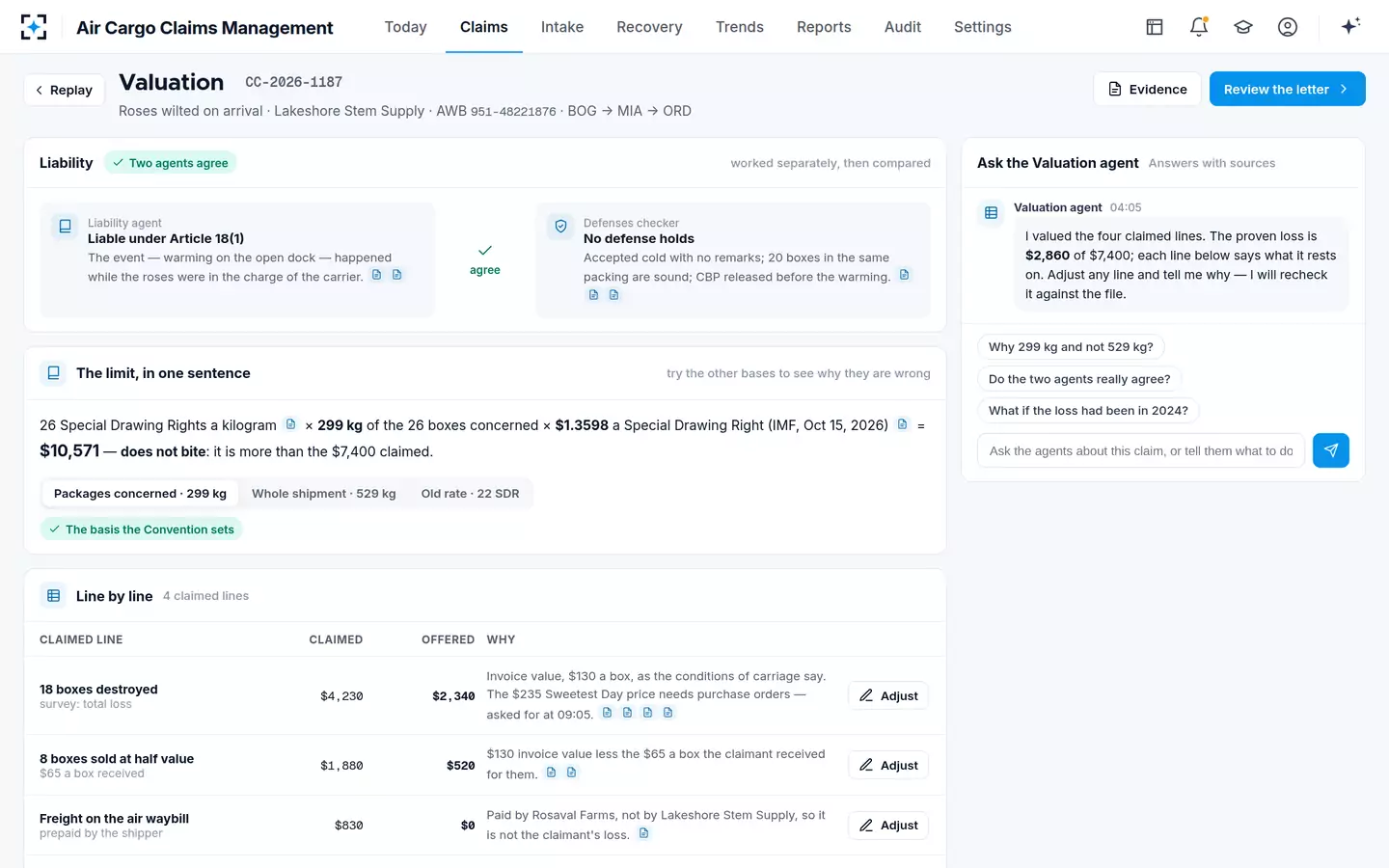The height and width of the screenshot is (868, 1389).
Task: Adjust the '8 boxes sold at half value' line
Action: pyautogui.click(x=888, y=765)
